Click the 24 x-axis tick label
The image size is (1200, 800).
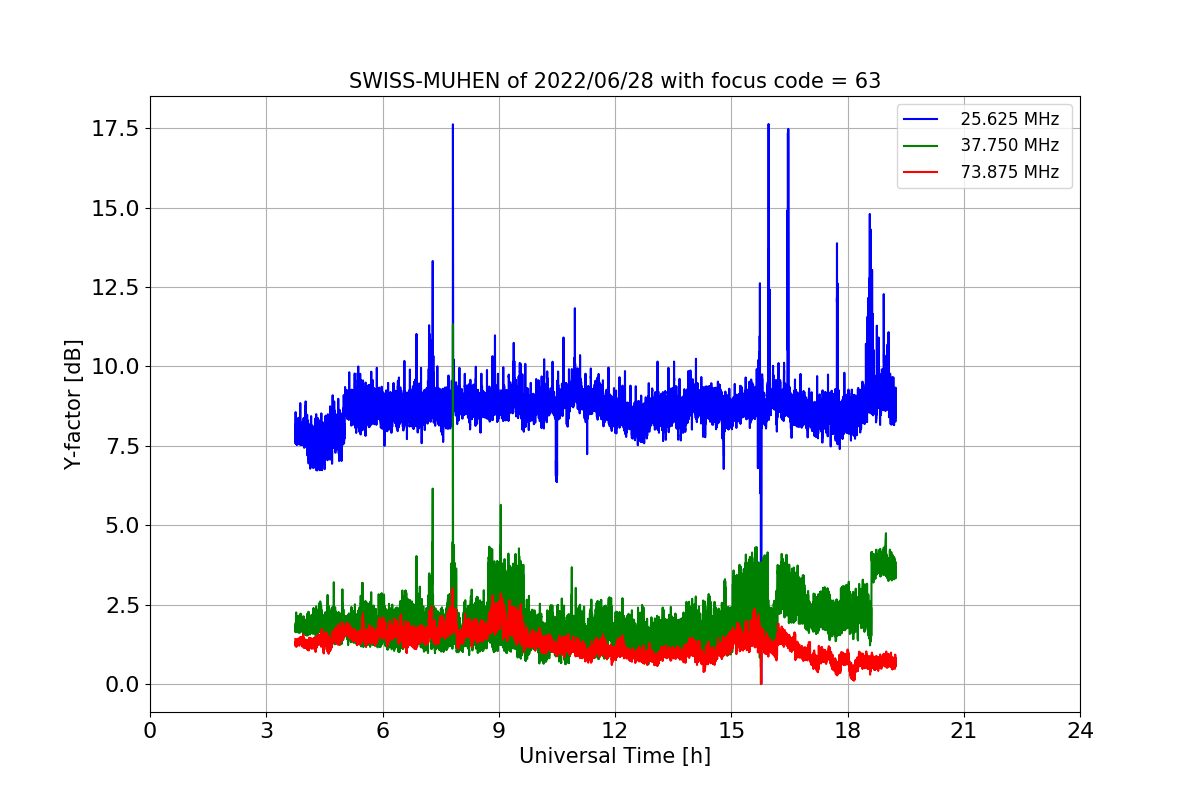pyautogui.click(x=1080, y=731)
